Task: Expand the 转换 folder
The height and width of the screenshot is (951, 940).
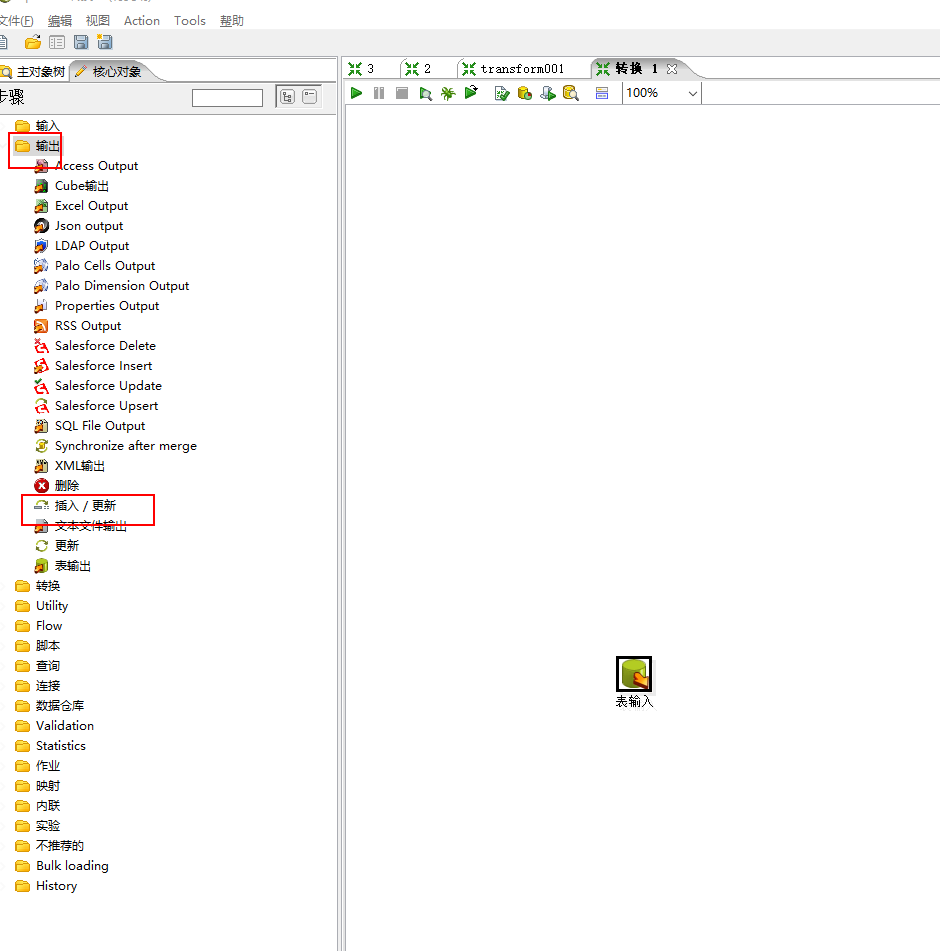Action: click(38, 585)
